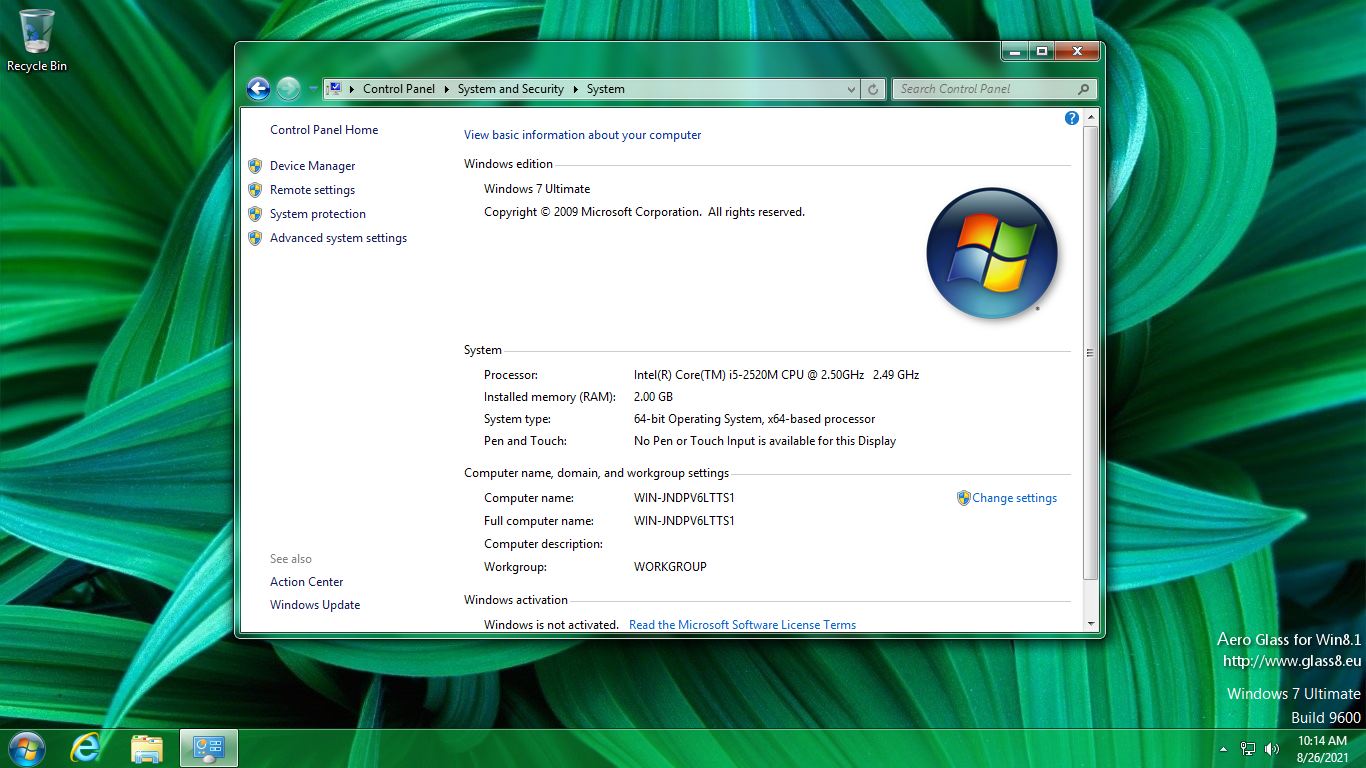
Task: Click the Change settings link
Action: (1014, 498)
